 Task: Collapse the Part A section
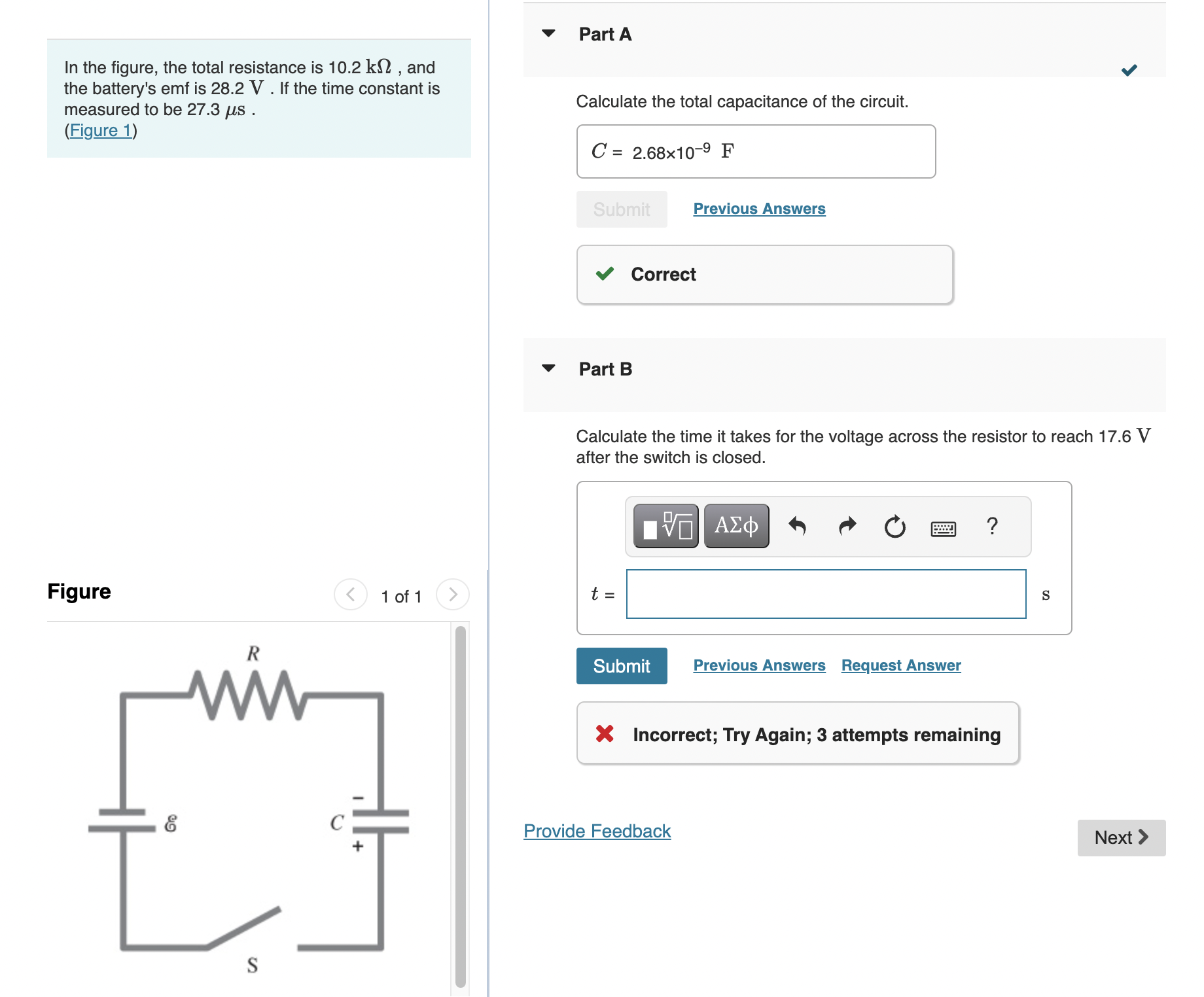tap(548, 34)
